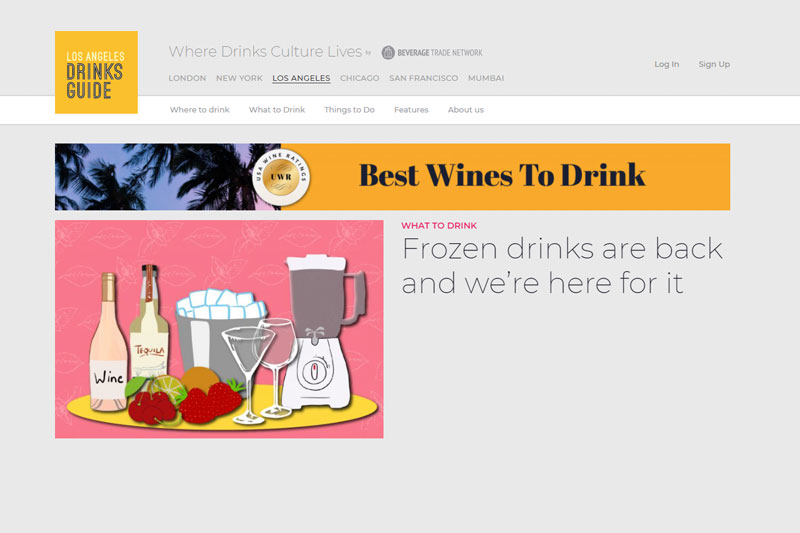Go to the San Francisco guide
Viewport: 800px width, 533px height.
click(423, 78)
